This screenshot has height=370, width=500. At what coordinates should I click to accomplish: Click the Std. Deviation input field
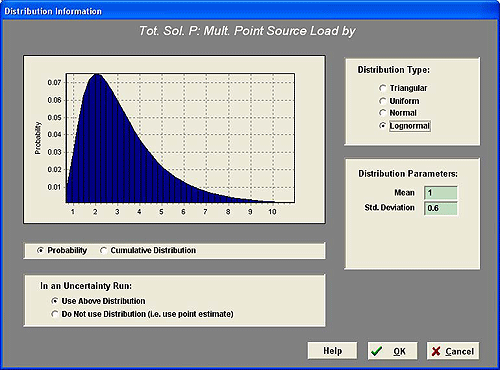(x=441, y=208)
